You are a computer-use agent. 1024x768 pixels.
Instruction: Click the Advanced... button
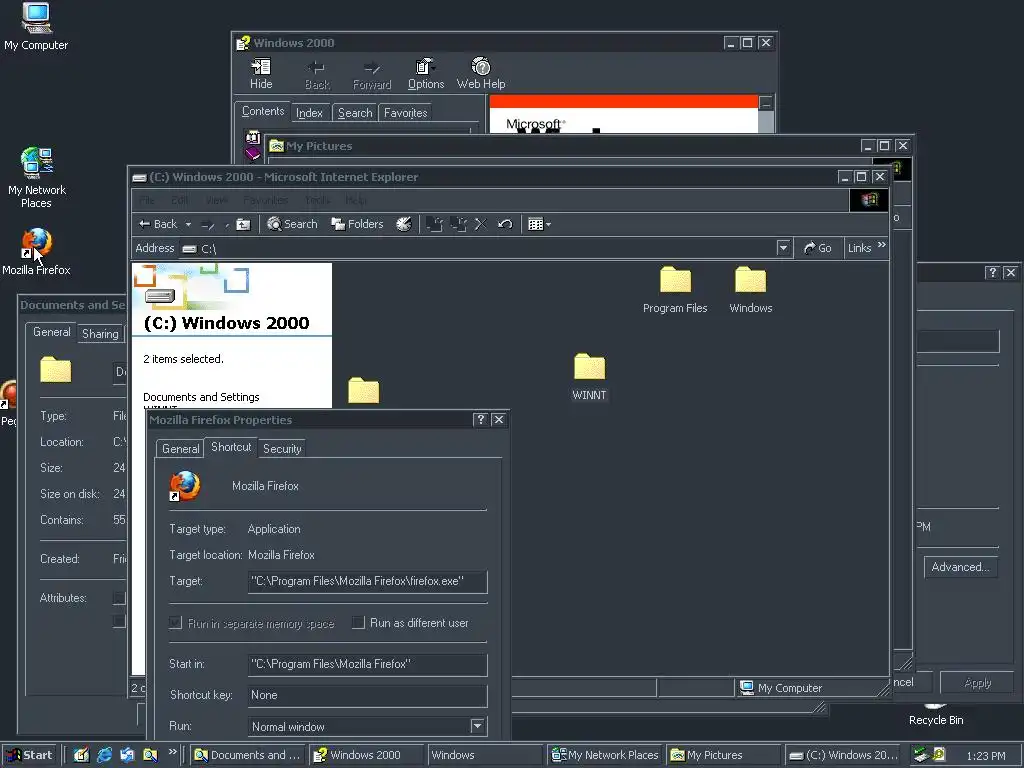click(960, 567)
